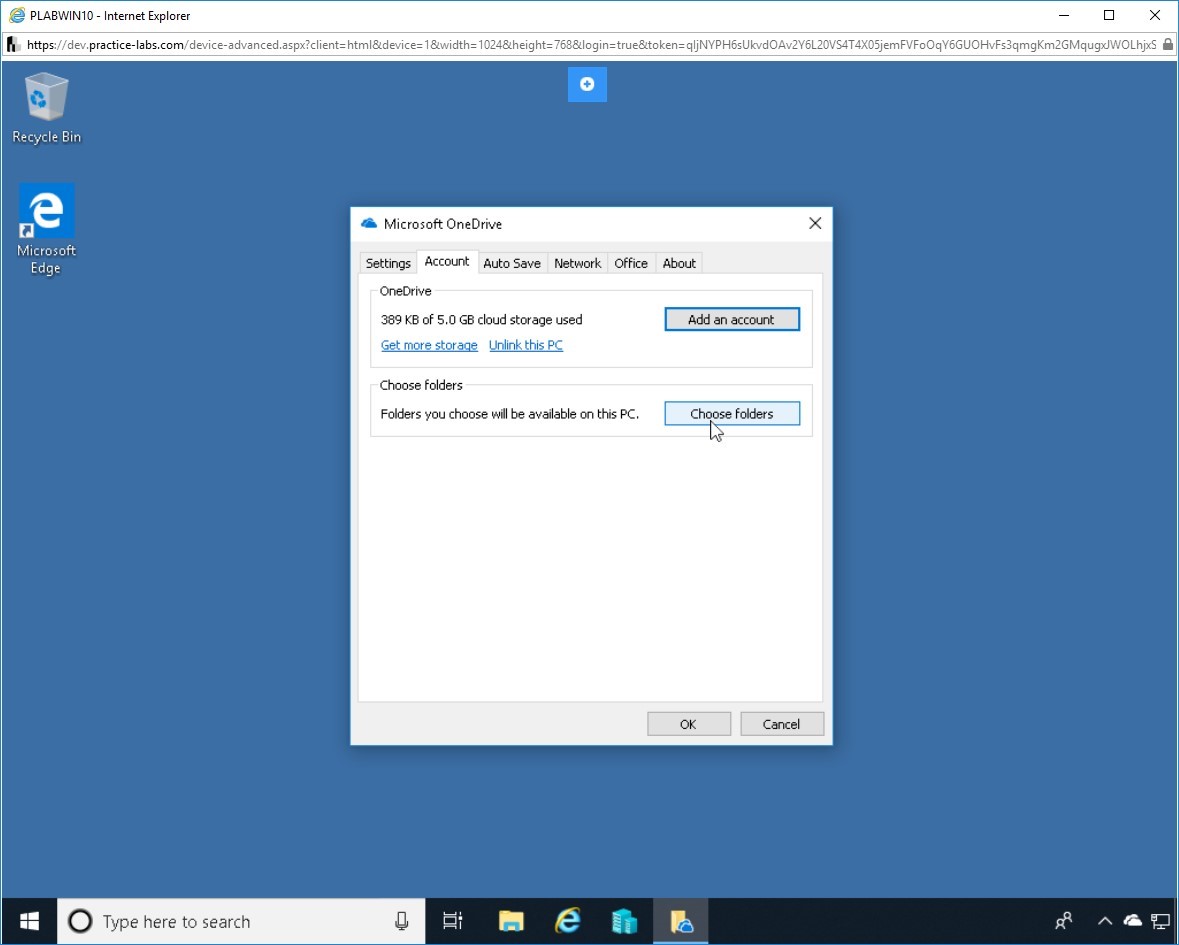Click the site favicon beside the URL
The height and width of the screenshot is (945, 1179).
click(13, 45)
